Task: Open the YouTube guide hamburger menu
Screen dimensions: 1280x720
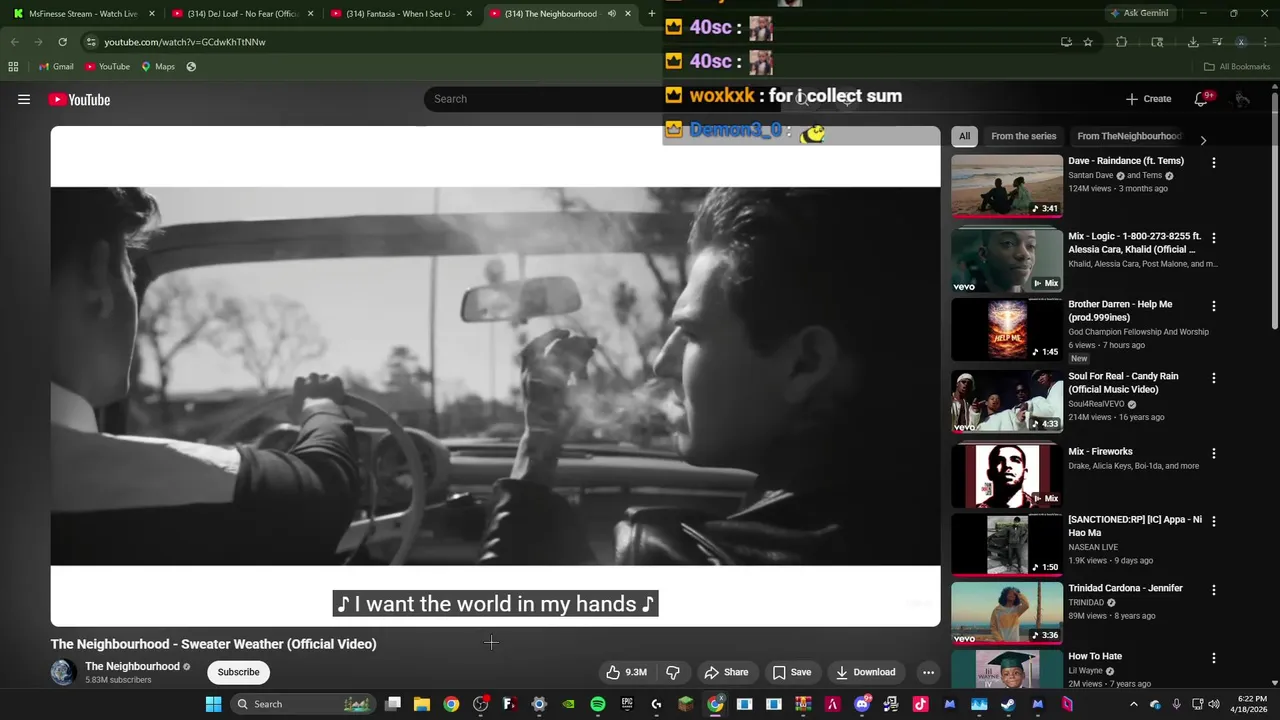Action: pyautogui.click(x=24, y=99)
